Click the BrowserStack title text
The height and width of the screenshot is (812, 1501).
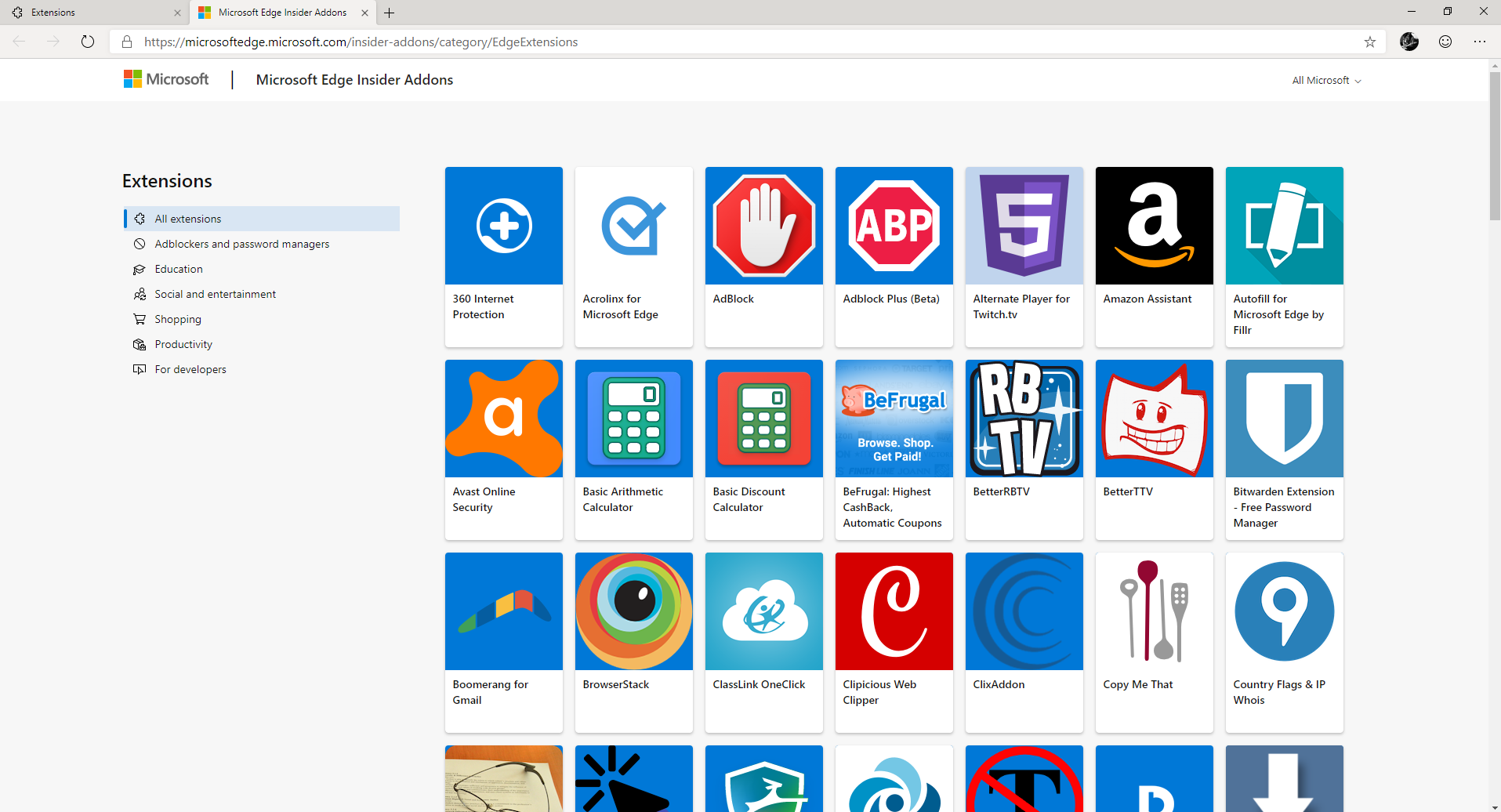615,684
